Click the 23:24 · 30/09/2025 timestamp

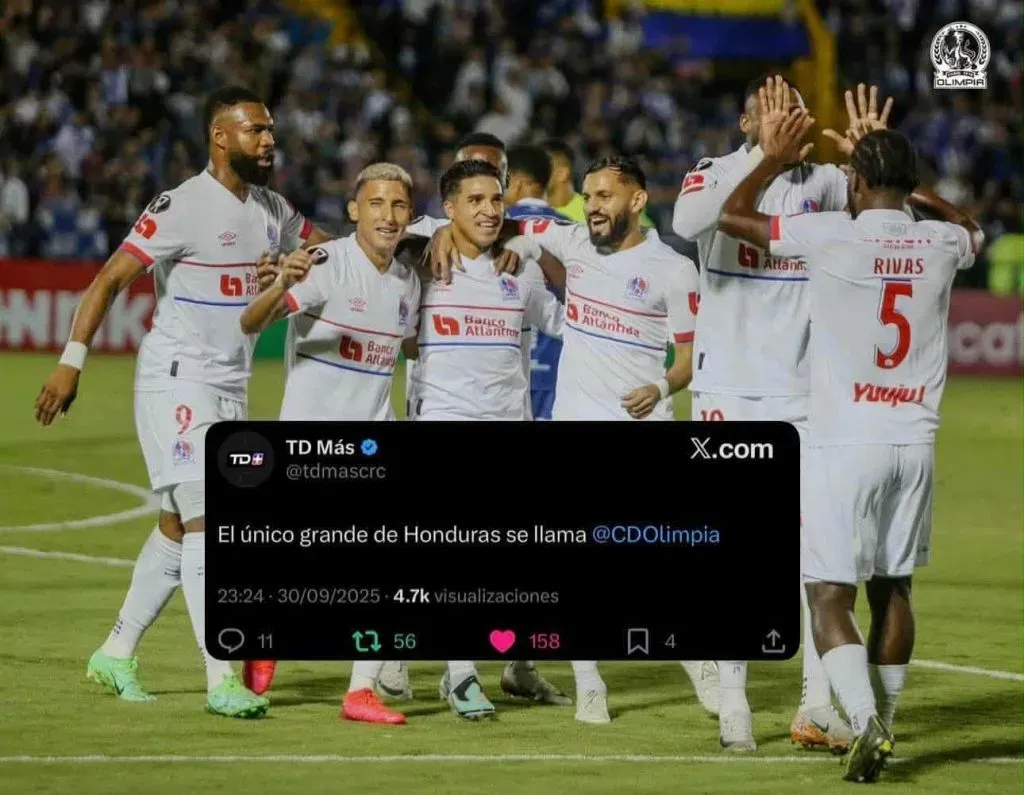tap(298, 596)
